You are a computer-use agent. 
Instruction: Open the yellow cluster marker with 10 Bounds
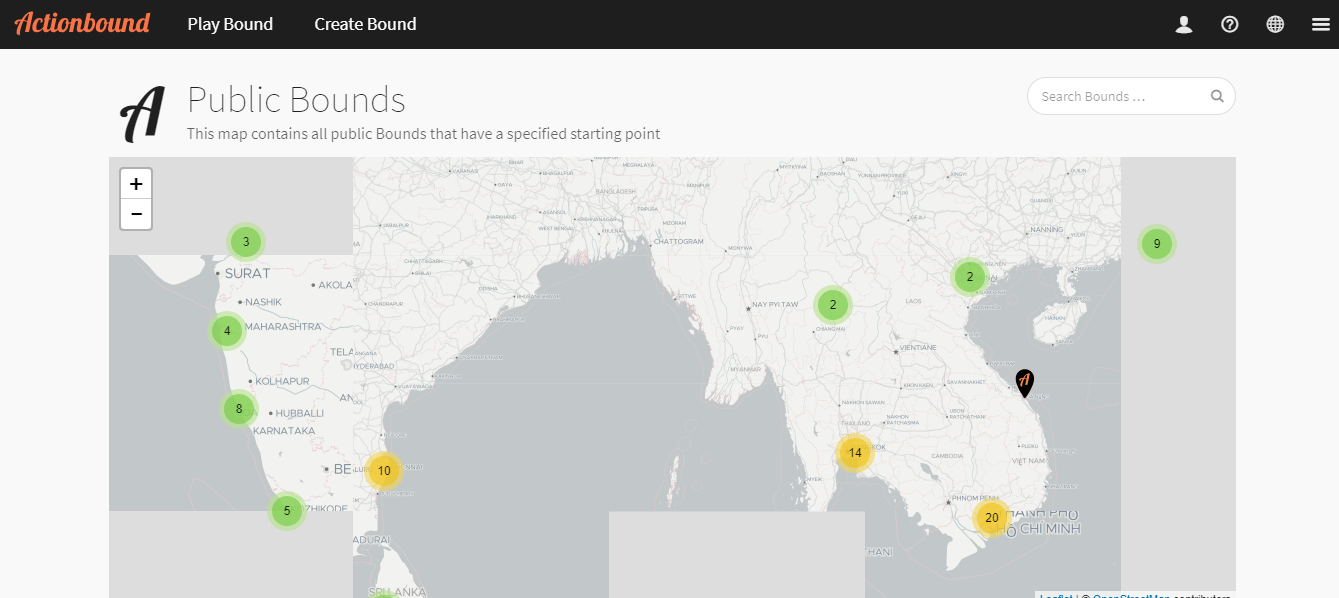click(384, 470)
